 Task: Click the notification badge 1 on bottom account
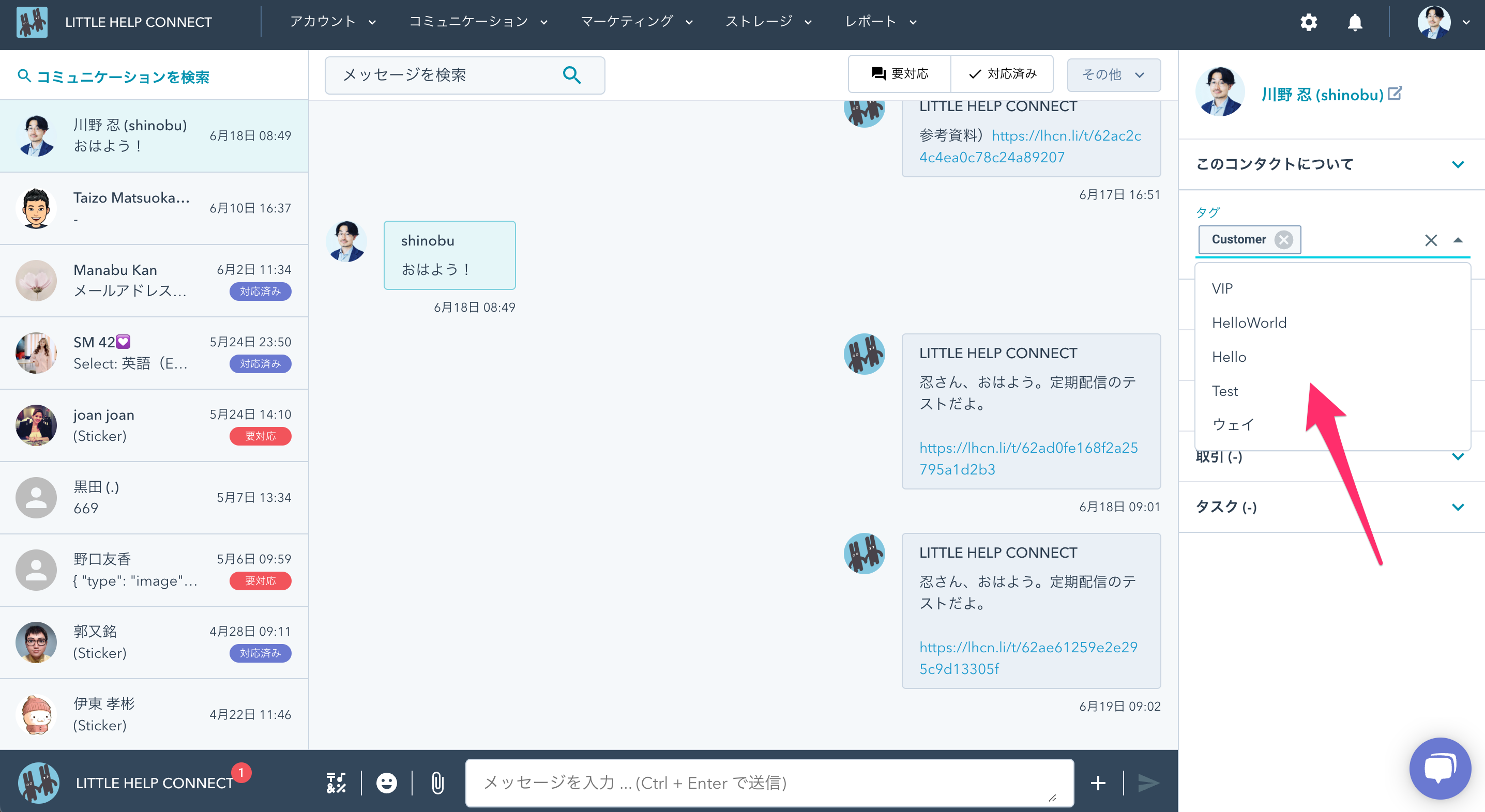(x=241, y=772)
